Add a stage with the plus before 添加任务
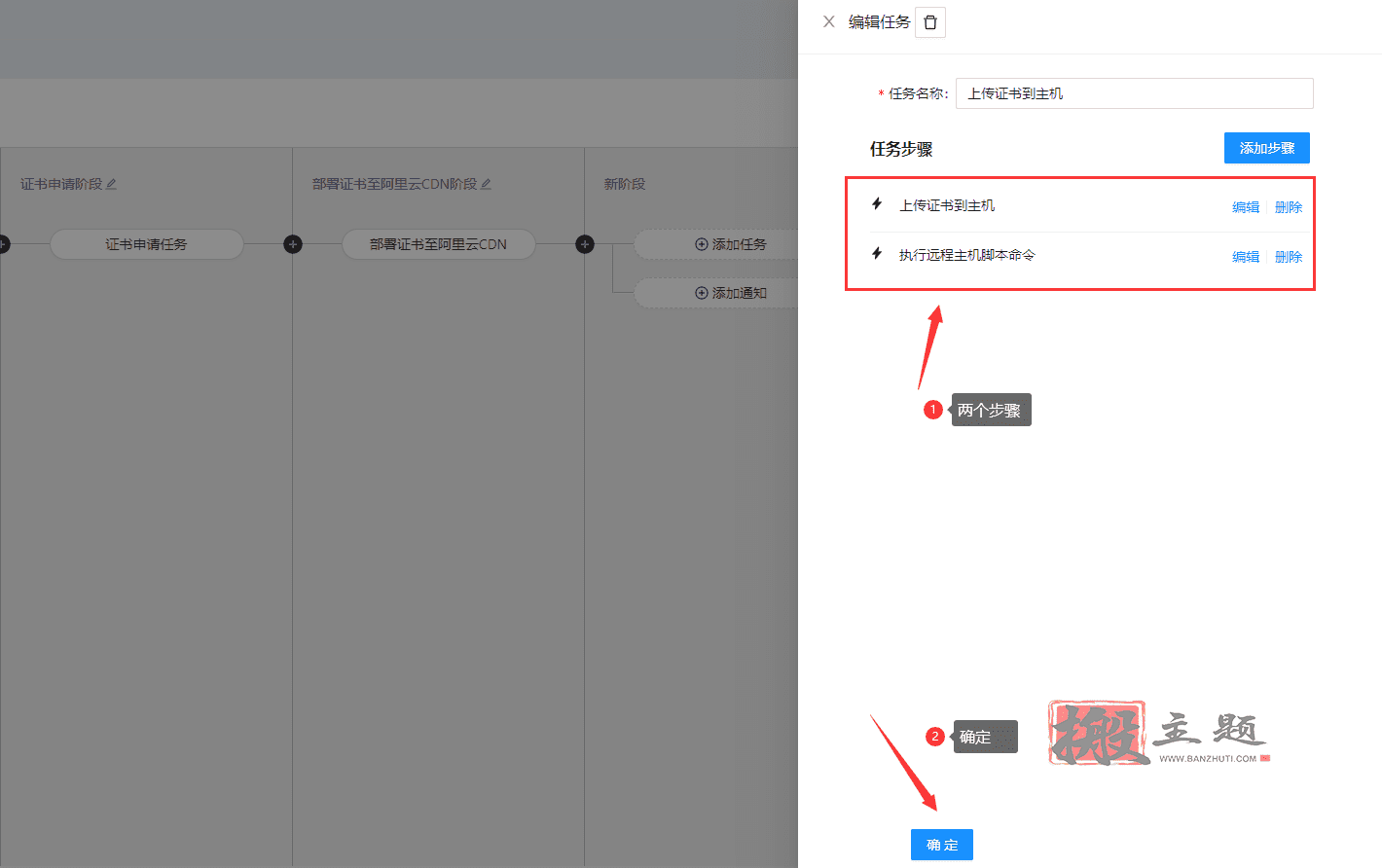 (585, 244)
